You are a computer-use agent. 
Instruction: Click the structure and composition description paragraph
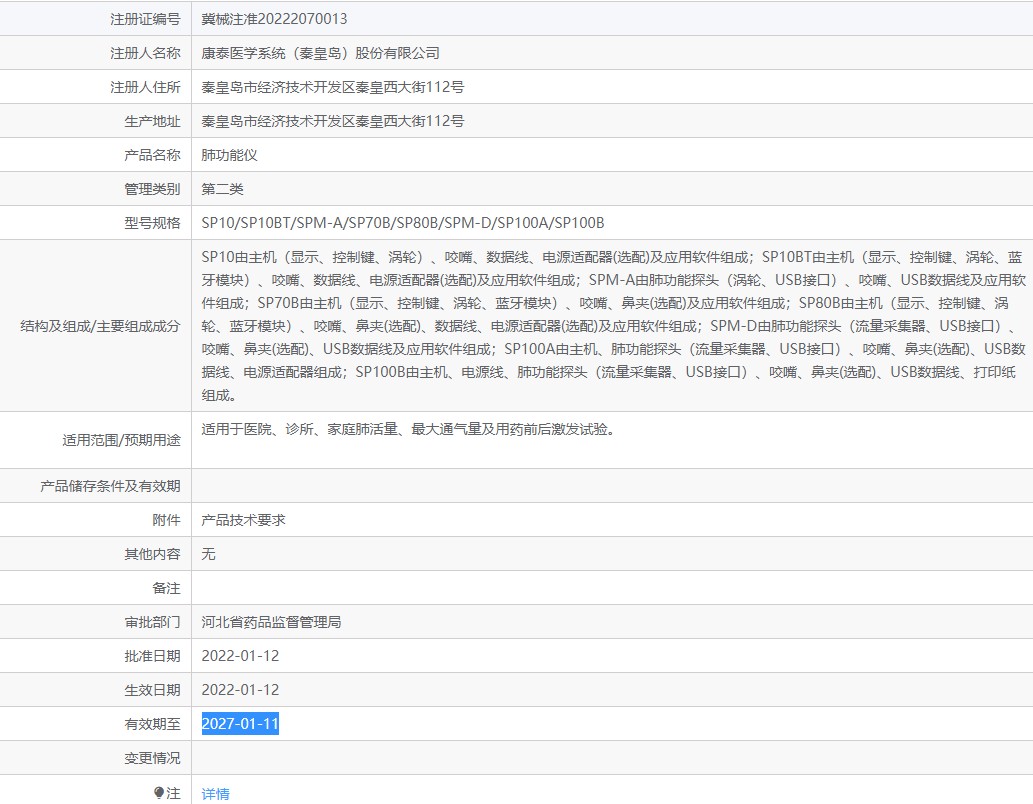[612, 325]
